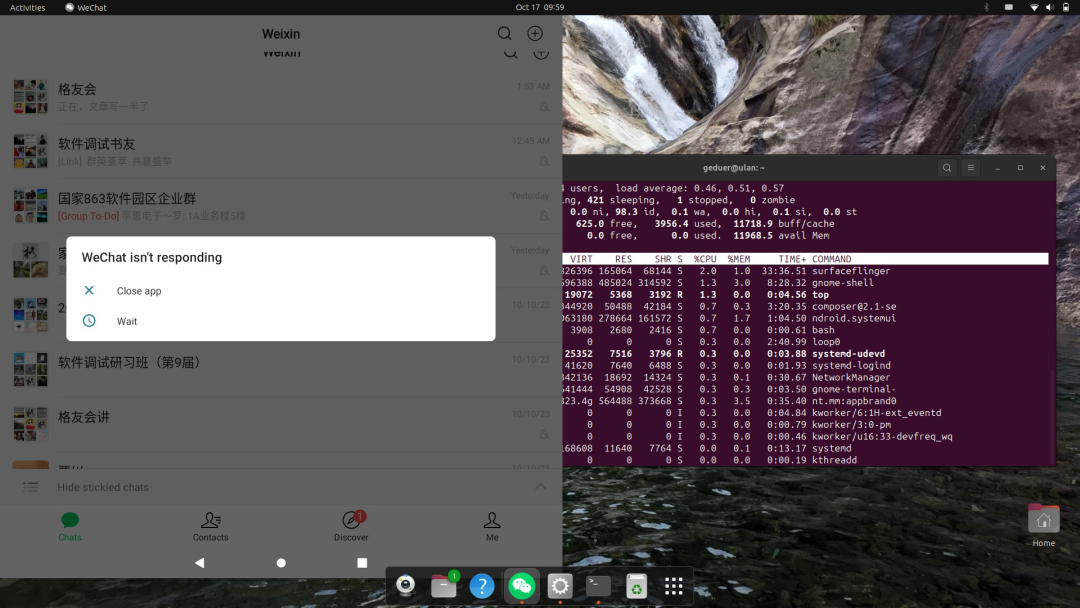Viewport: 1080px width, 608px height.
Task: Open the 格友会讲 chat
Action: (281, 424)
